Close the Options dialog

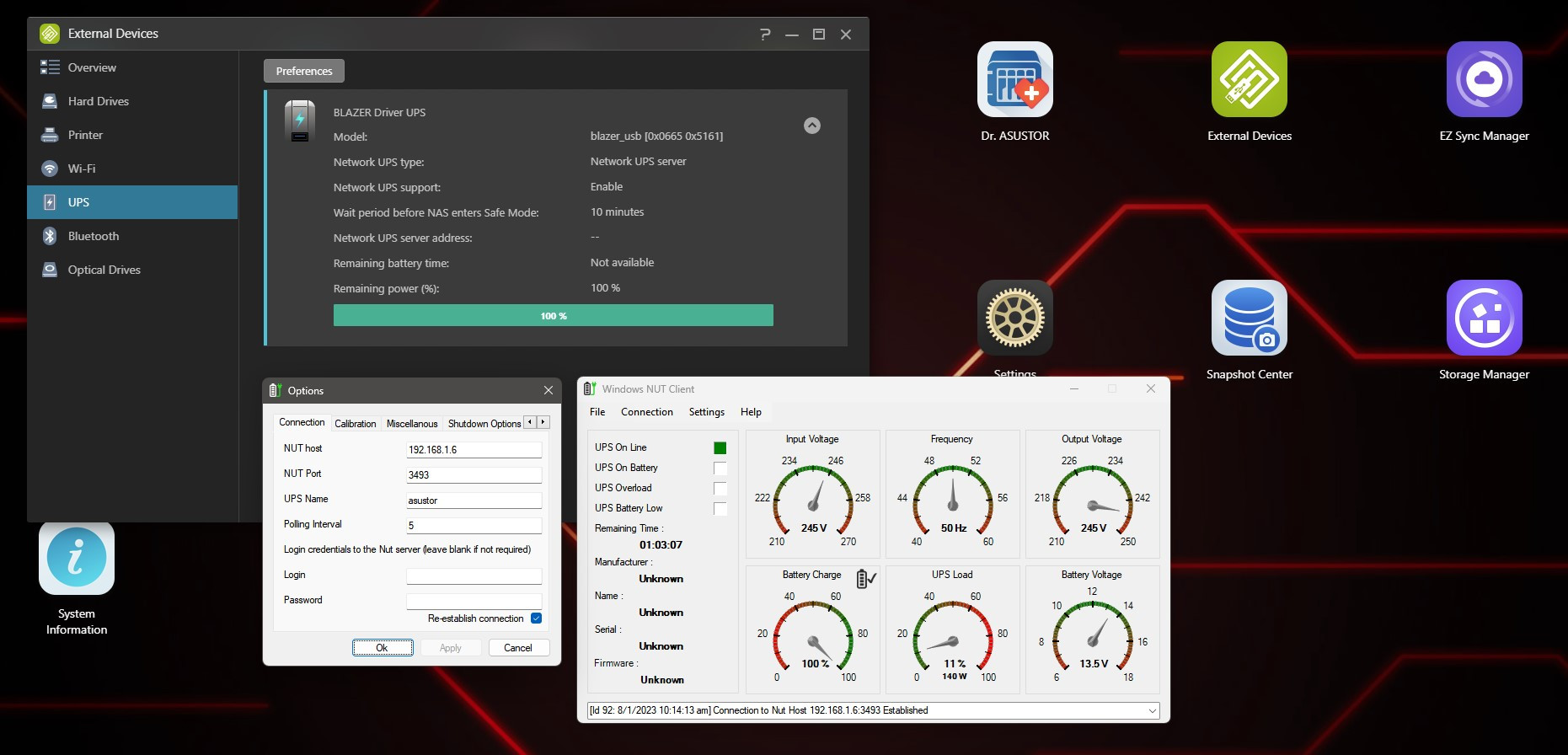[x=549, y=390]
